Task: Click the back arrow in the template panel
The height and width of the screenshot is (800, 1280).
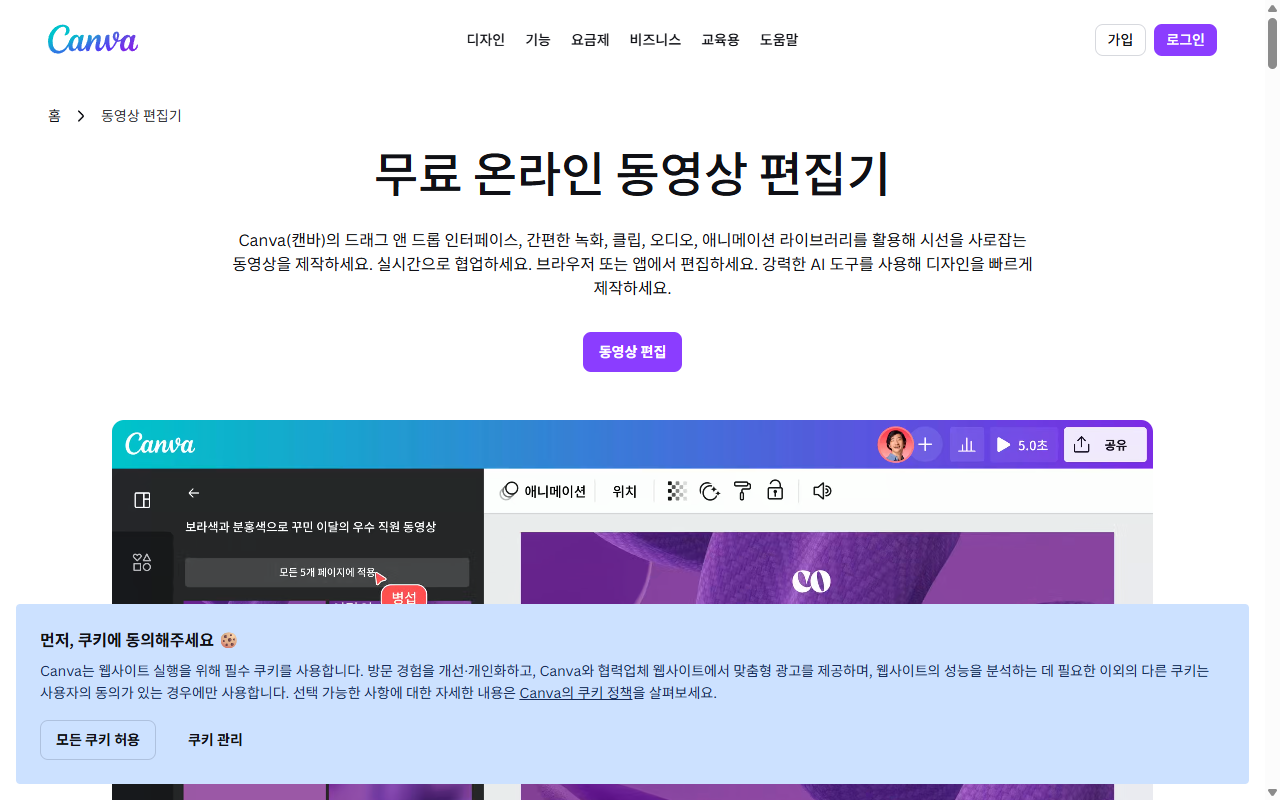Action: point(193,493)
